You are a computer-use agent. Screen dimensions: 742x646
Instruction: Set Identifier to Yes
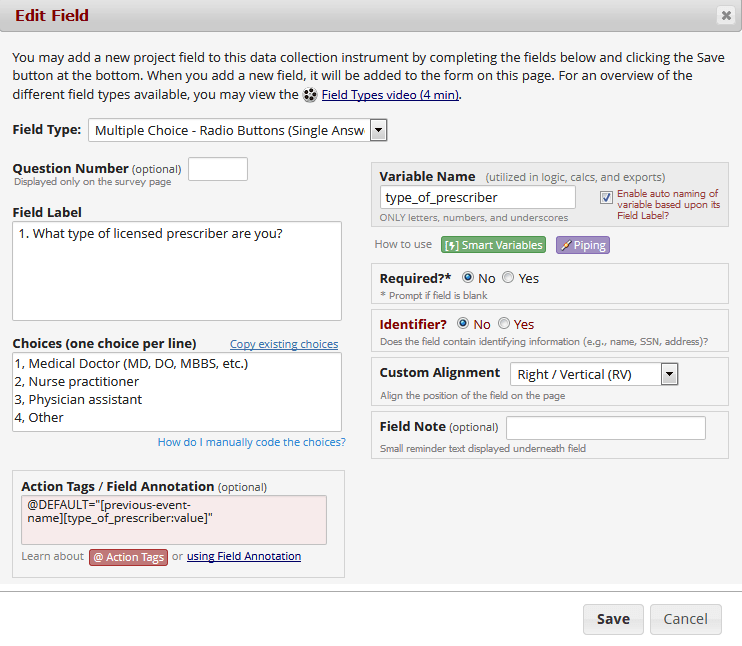click(504, 323)
